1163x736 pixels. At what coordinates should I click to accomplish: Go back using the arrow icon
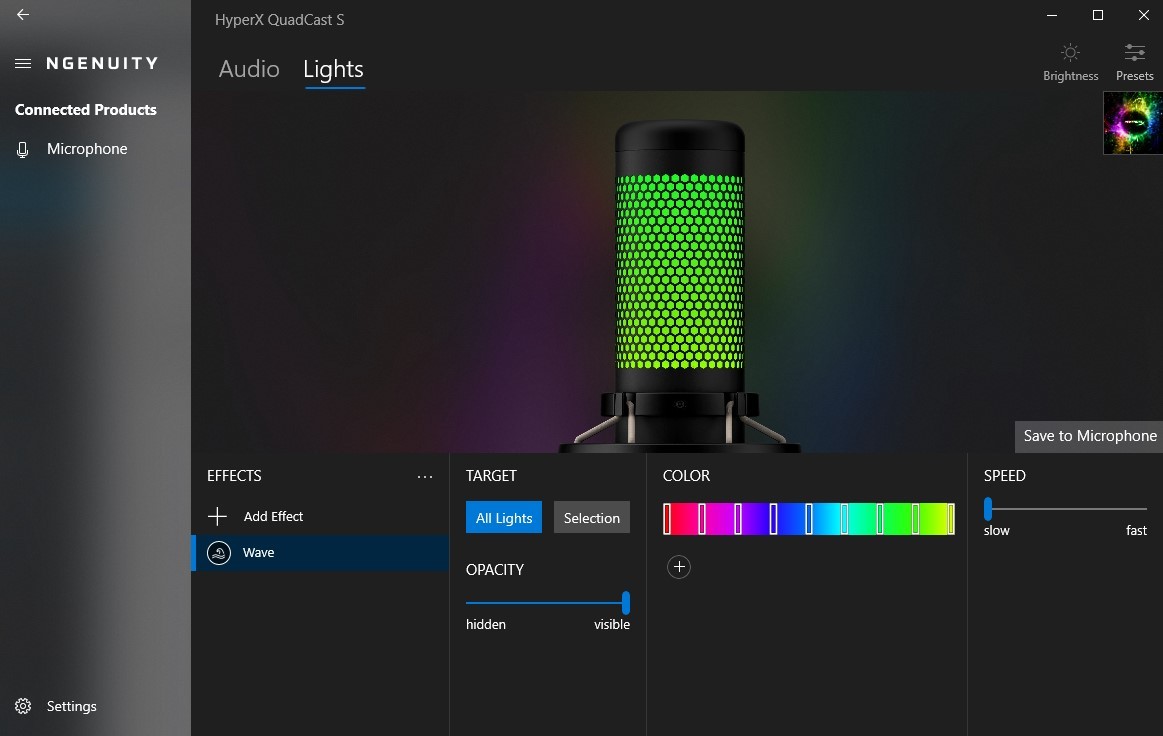click(x=23, y=15)
